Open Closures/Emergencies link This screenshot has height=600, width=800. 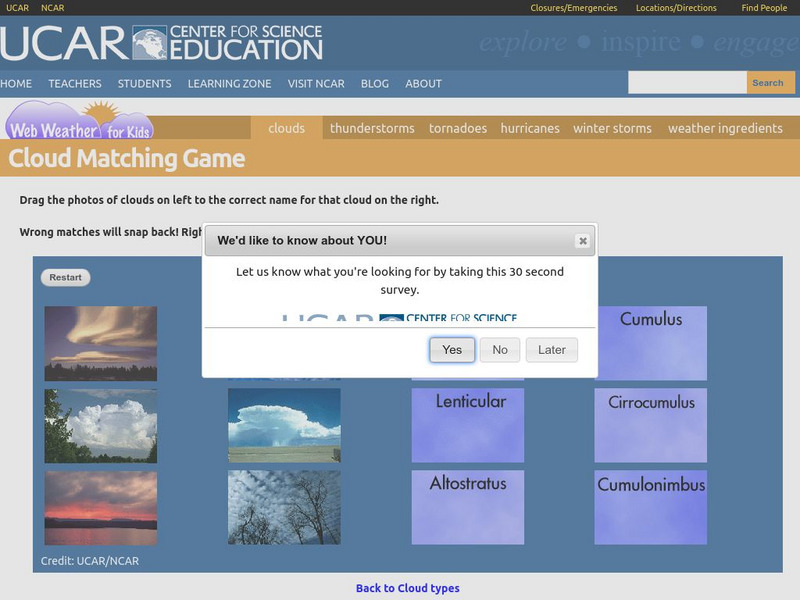pos(573,7)
